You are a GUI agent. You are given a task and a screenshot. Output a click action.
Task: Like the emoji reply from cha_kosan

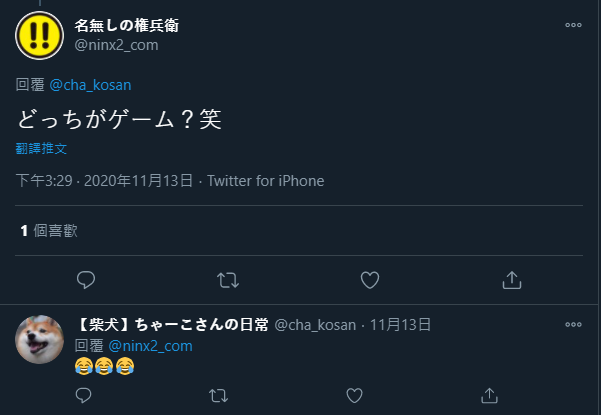355,395
